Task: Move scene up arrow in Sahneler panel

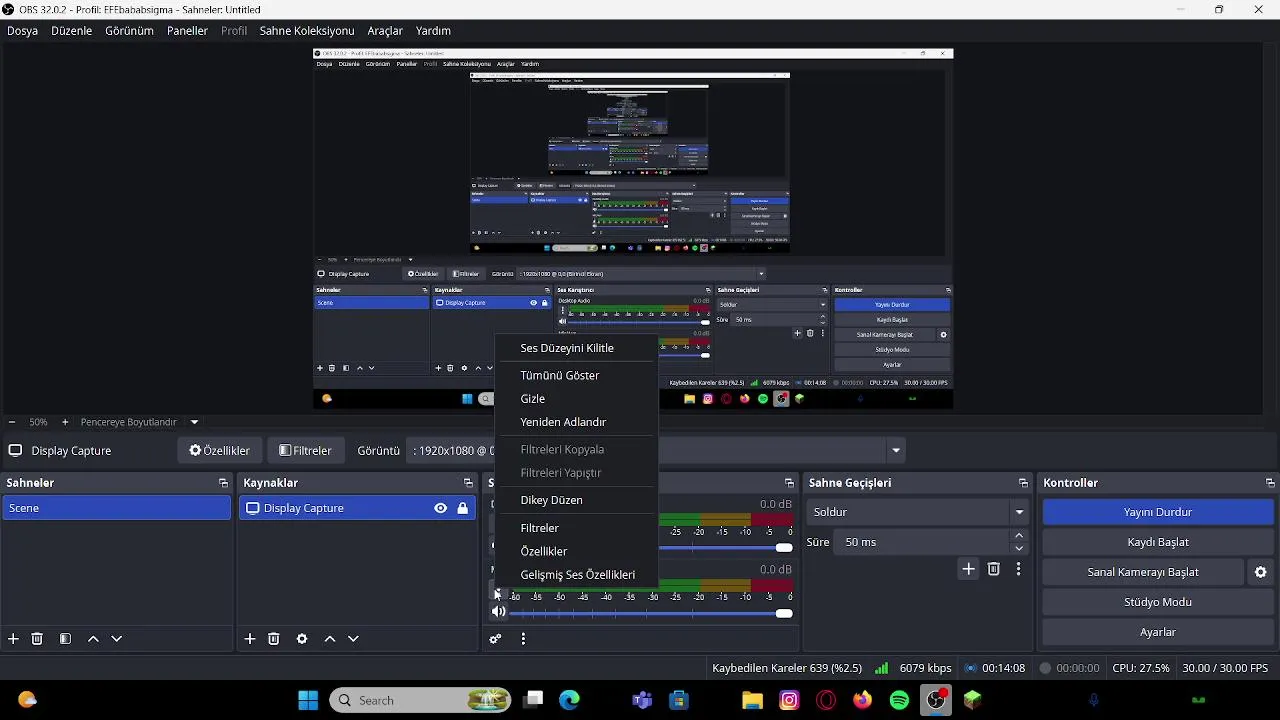Action: (x=93, y=639)
